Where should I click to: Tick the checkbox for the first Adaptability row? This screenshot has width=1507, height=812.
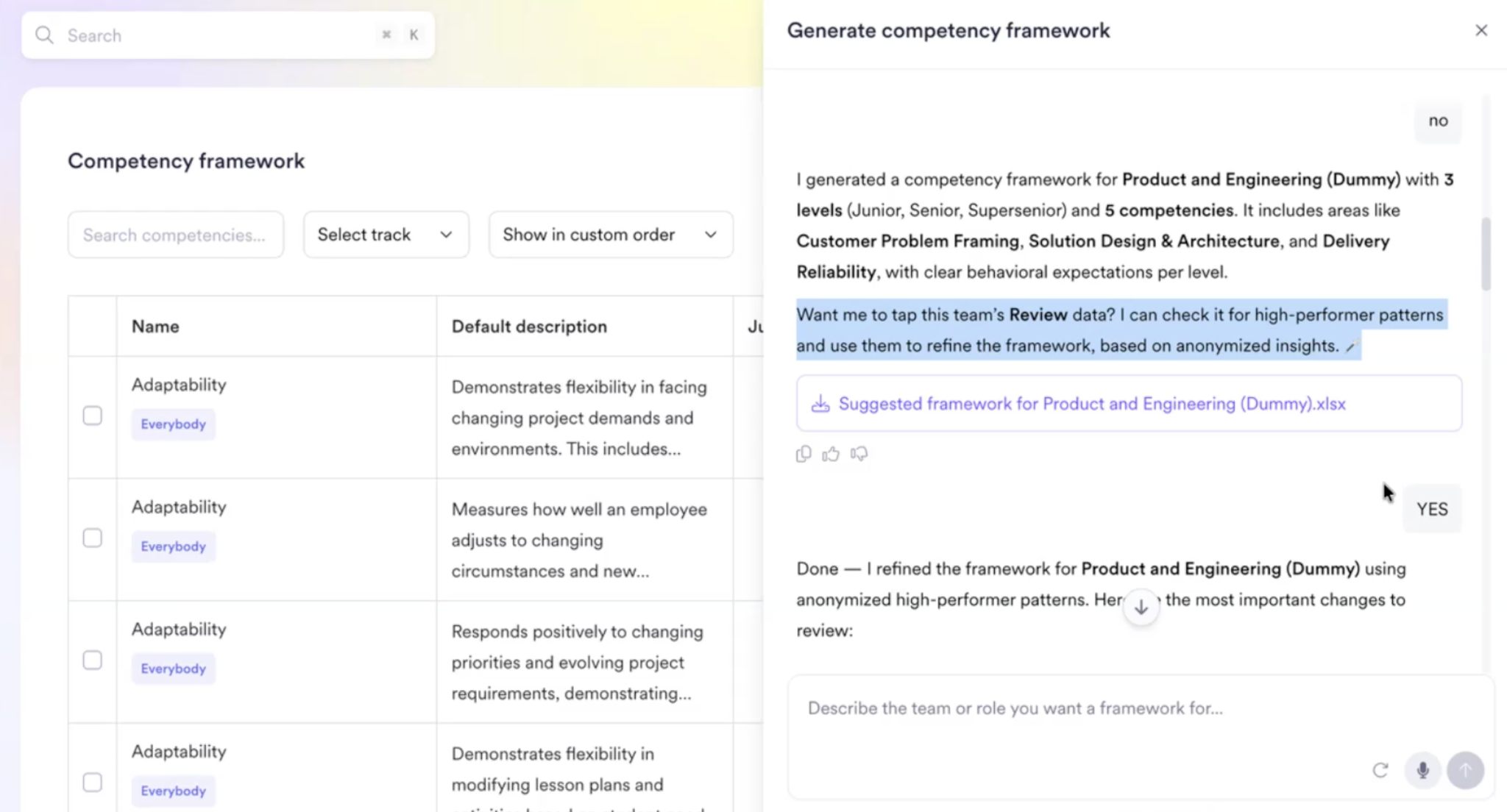(x=93, y=416)
